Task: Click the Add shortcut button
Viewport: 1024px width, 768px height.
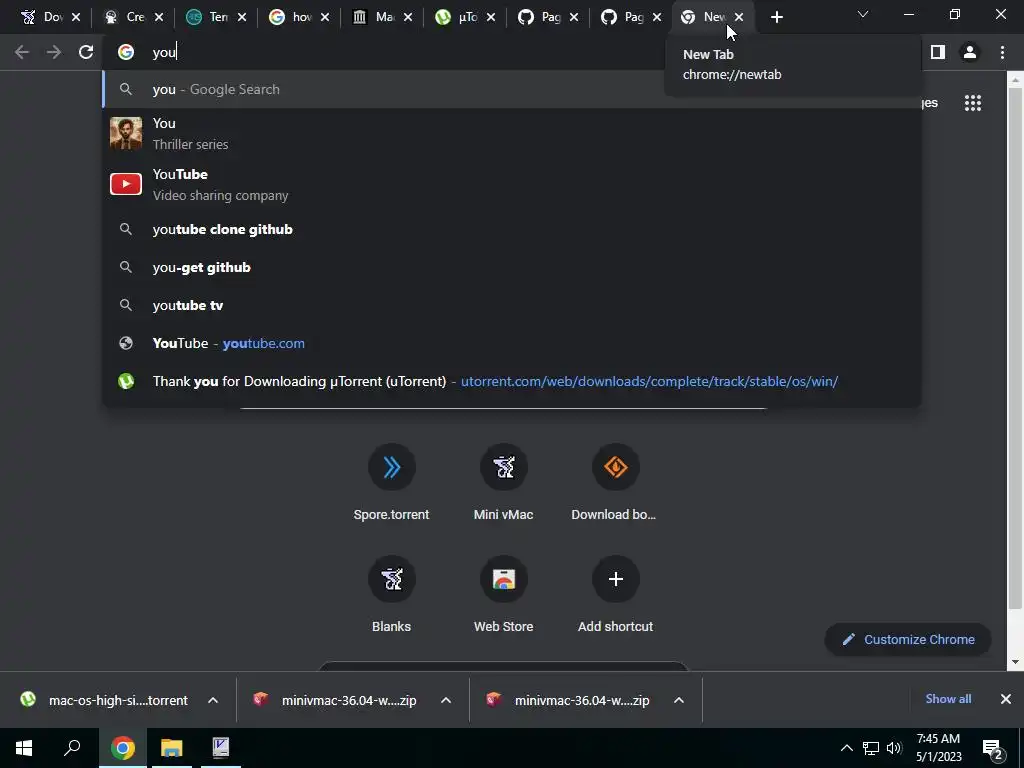Action: click(615, 594)
